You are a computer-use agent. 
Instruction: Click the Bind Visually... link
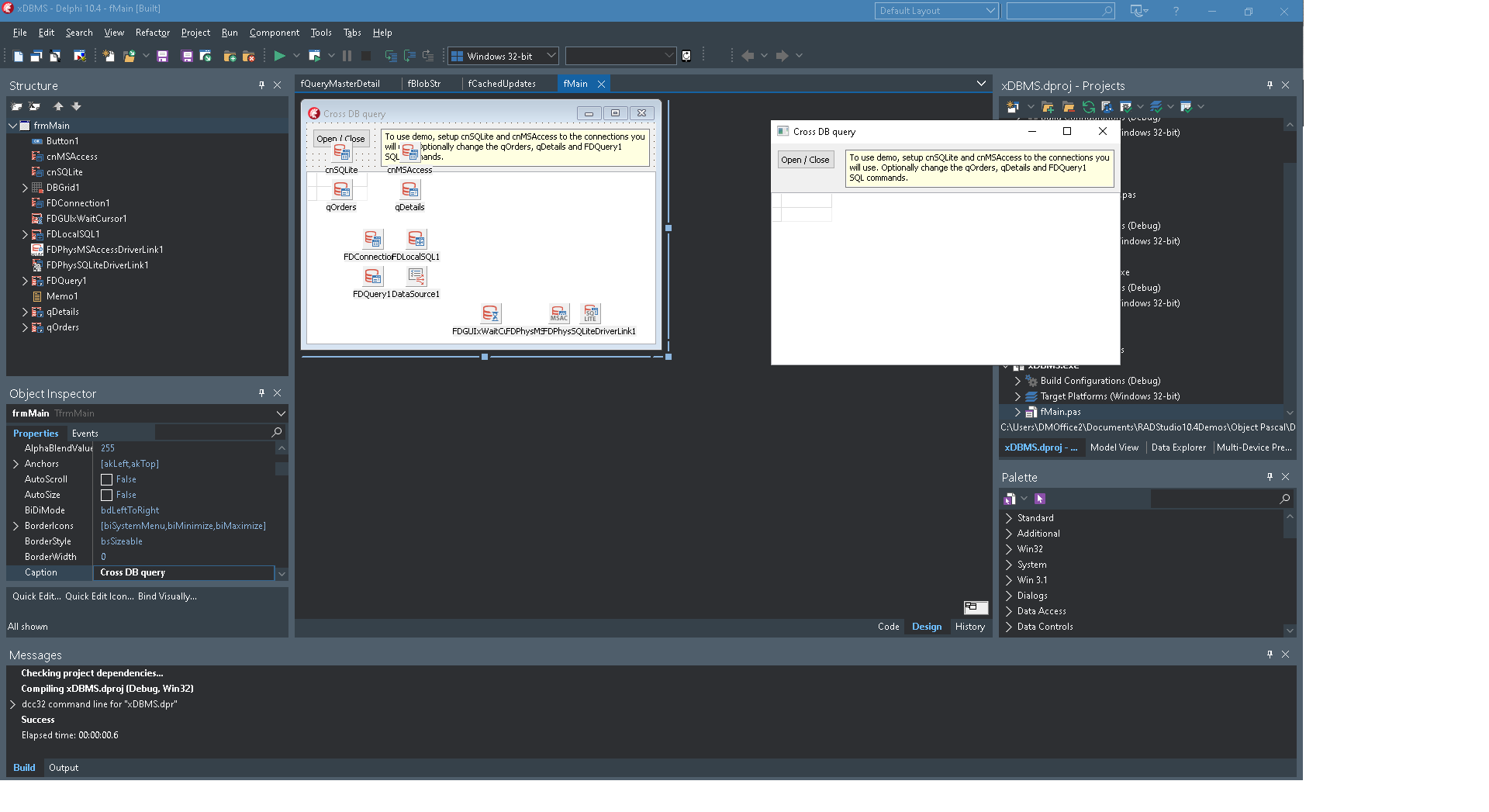(x=168, y=596)
